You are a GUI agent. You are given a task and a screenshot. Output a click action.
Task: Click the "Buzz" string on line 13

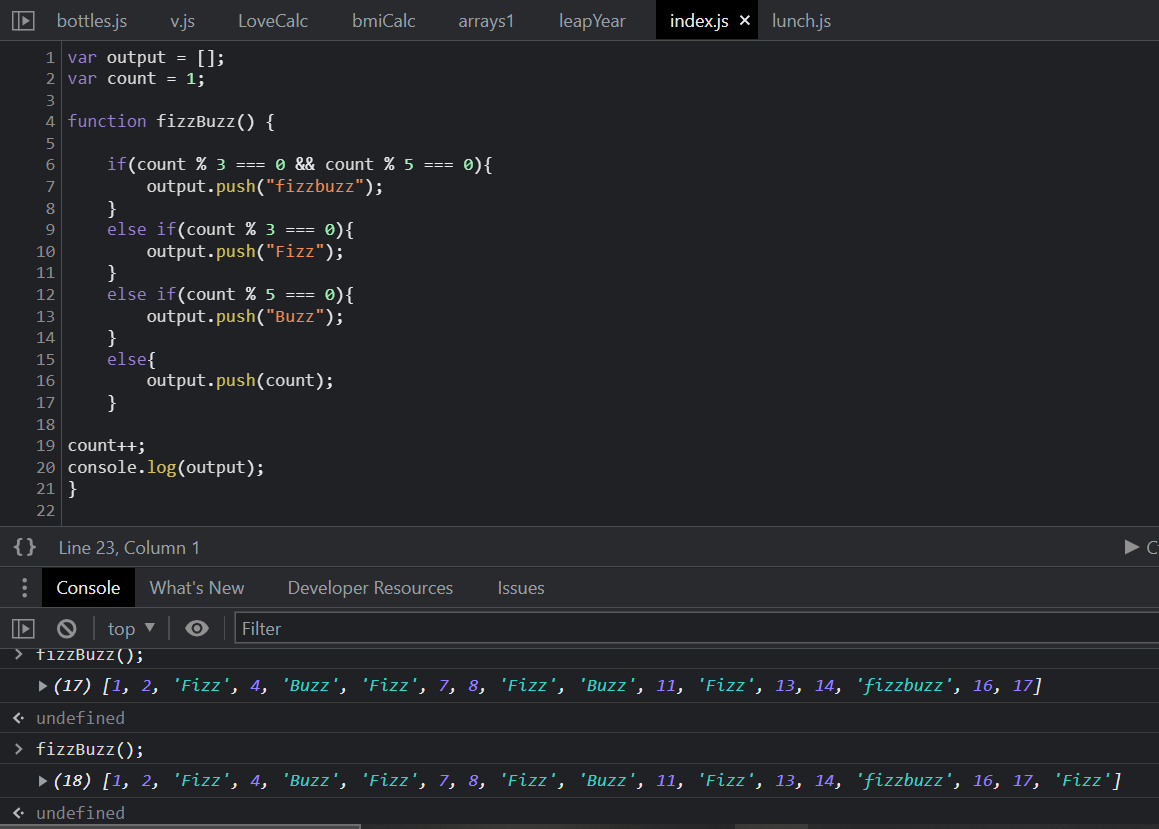295,316
